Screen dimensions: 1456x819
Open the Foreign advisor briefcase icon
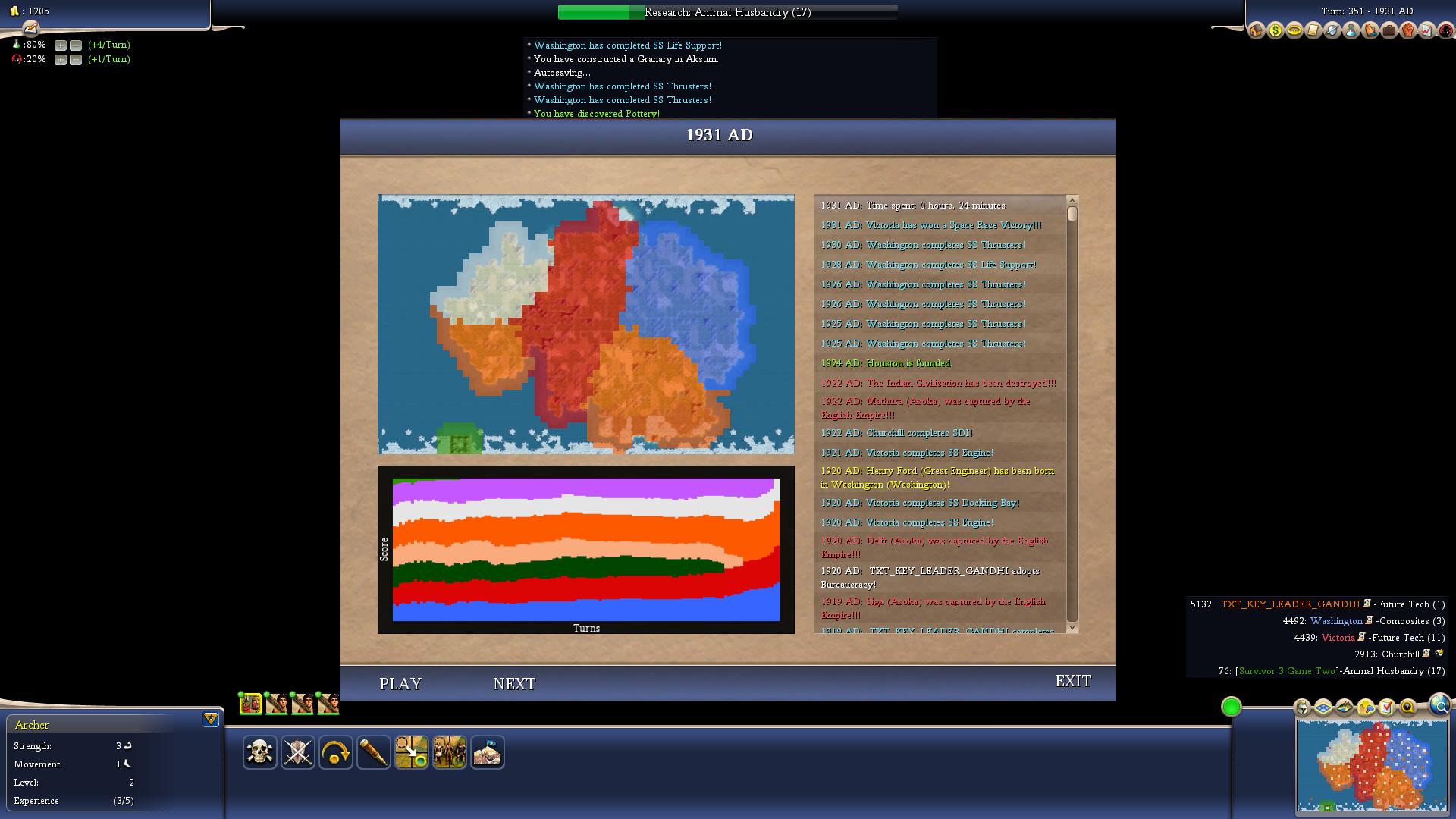(x=1389, y=31)
